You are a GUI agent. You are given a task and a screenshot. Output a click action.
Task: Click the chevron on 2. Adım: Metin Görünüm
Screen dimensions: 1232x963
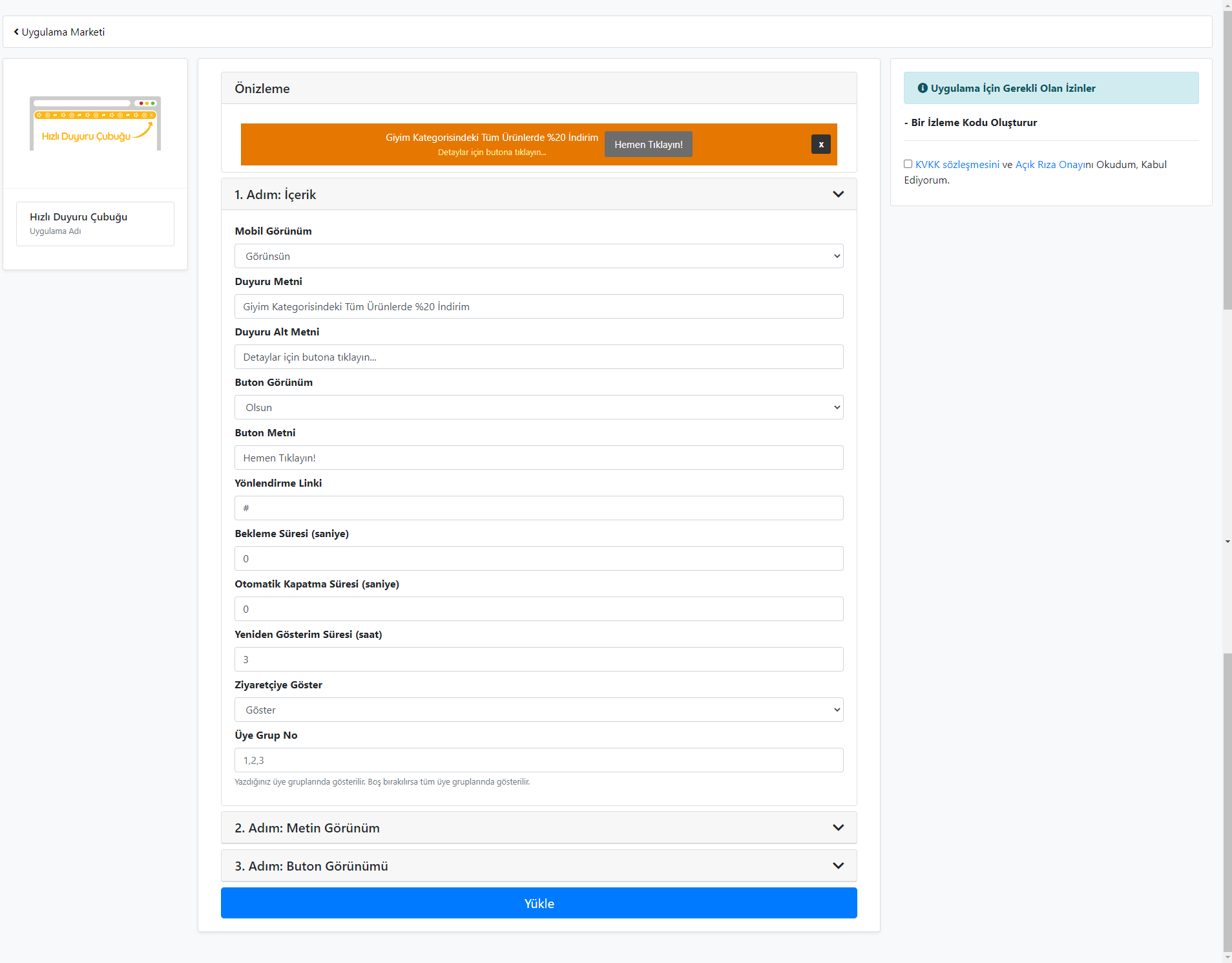coord(838,828)
